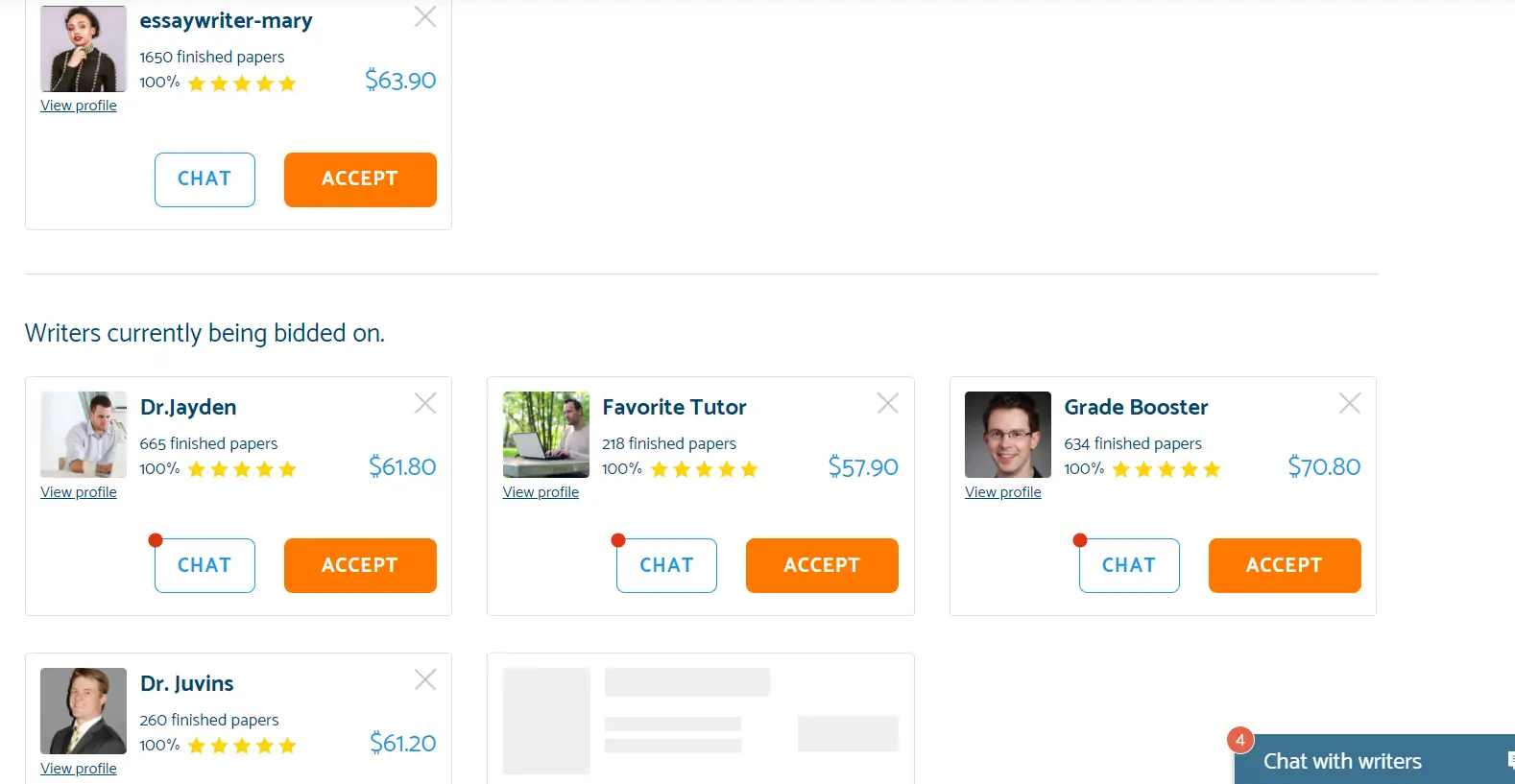This screenshot has width=1515, height=784.
Task: Accept Dr.Jayden's $61.80 bid
Action: point(360,565)
